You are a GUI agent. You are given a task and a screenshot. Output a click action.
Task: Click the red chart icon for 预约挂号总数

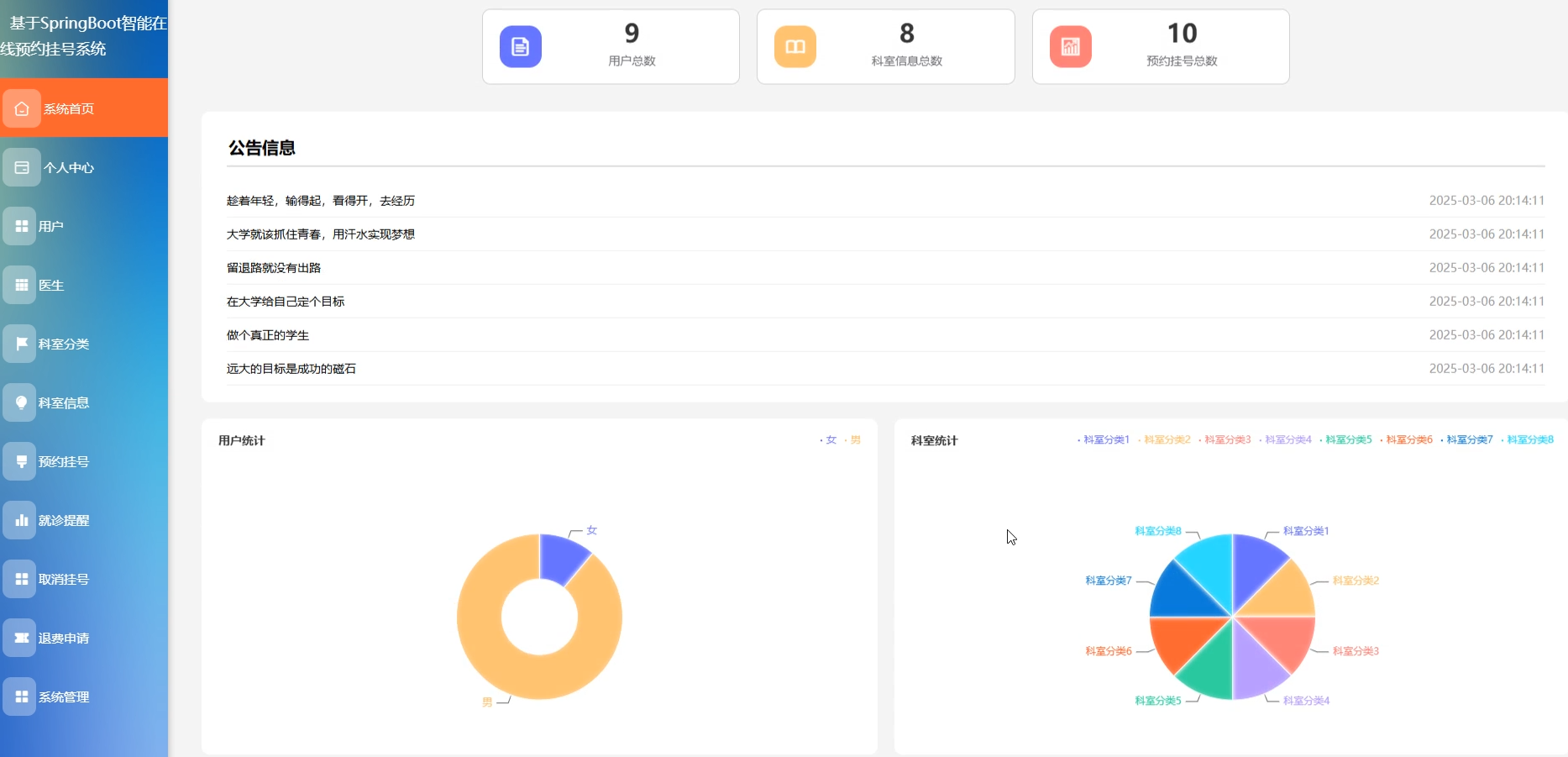1071,46
